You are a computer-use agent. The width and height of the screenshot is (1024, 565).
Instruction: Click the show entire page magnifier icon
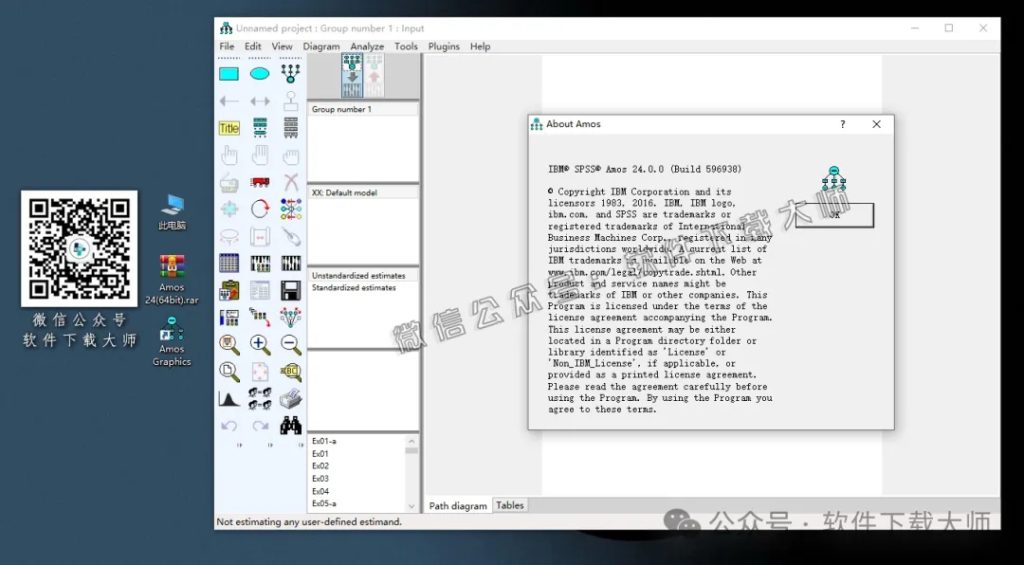click(x=229, y=372)
